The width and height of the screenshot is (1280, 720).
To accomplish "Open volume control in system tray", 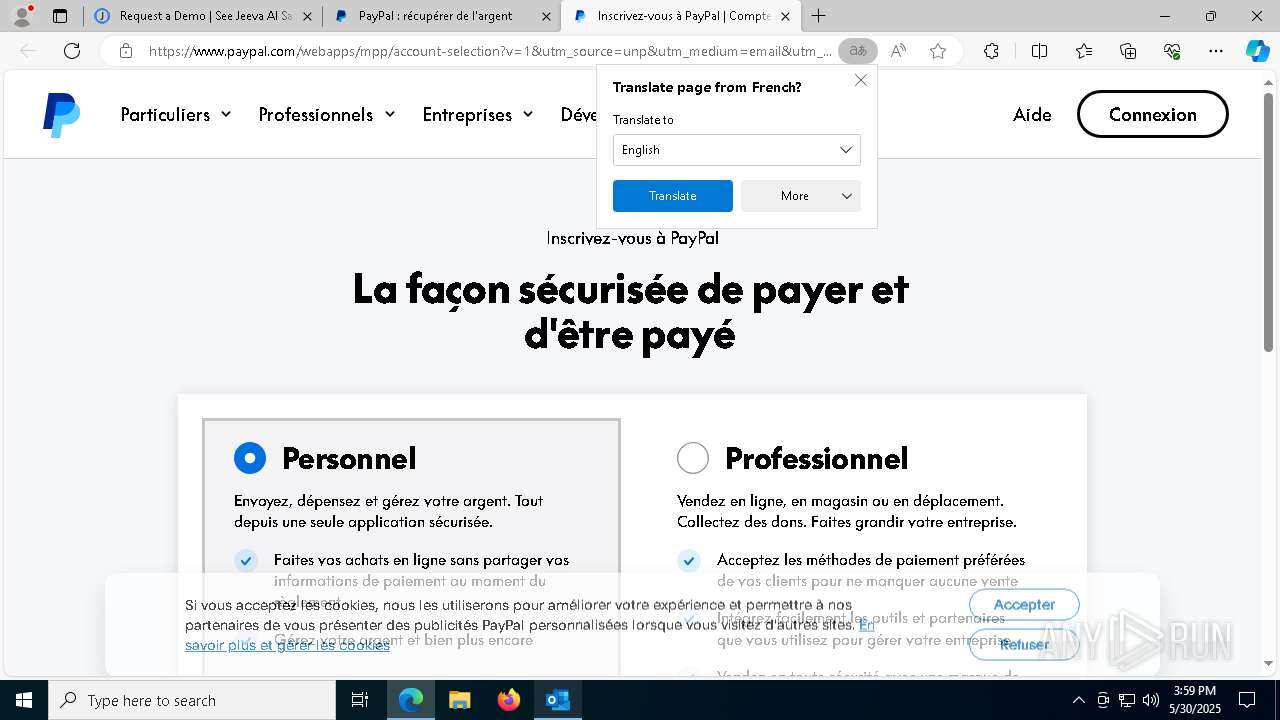I will click(1151, 700).
